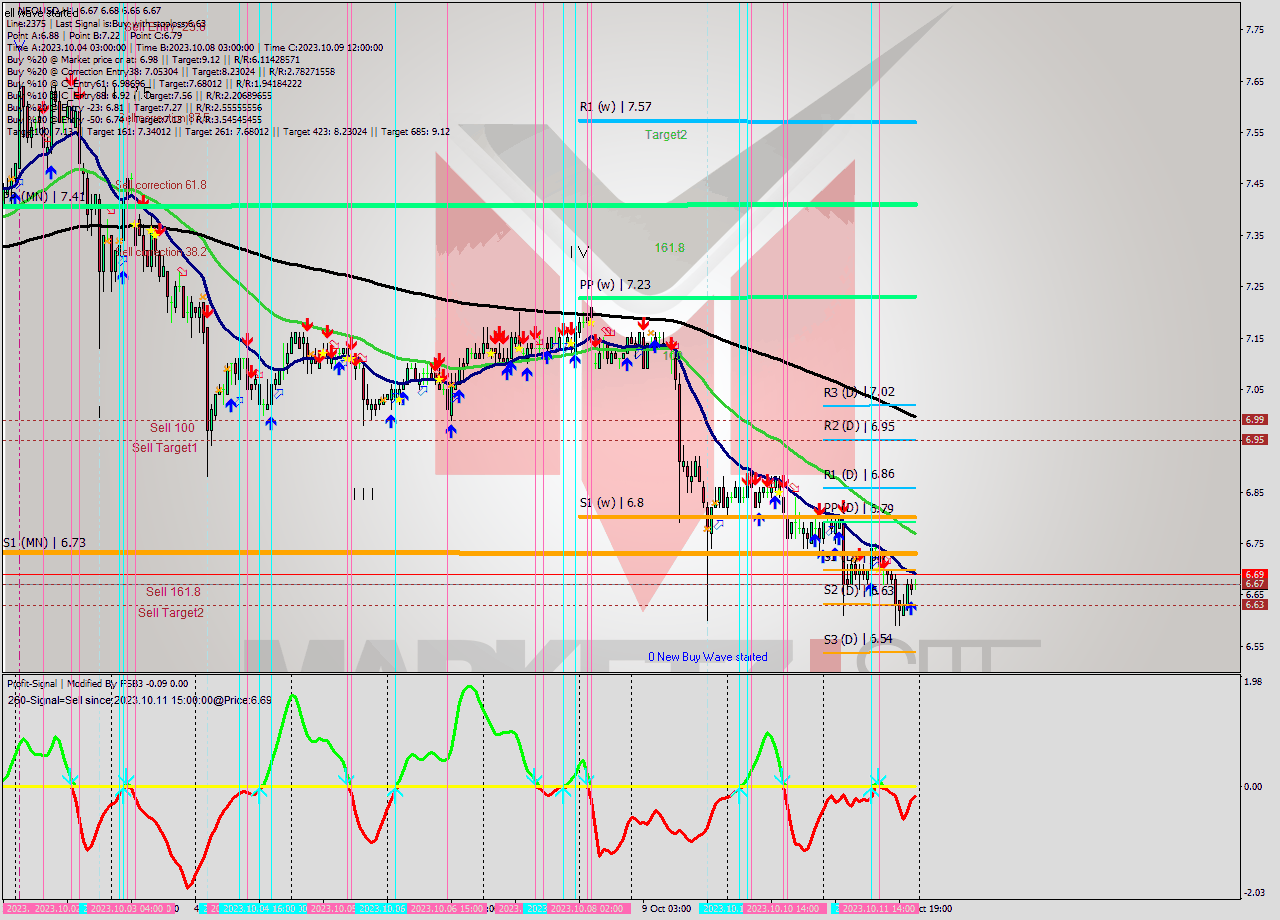
Task: Click the 'R1 (D) | 6.86' daily resistance label
Action: click(x=859, y=474)
